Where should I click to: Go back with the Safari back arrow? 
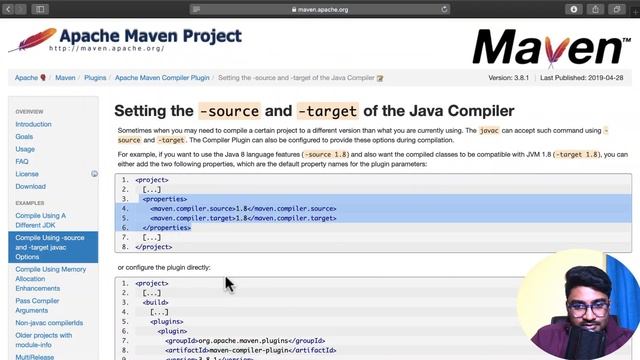click(x=8, y=9)
